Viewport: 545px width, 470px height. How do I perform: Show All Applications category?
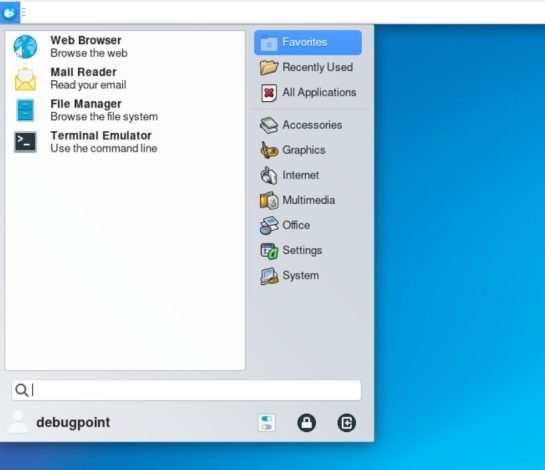coord(308,92)
